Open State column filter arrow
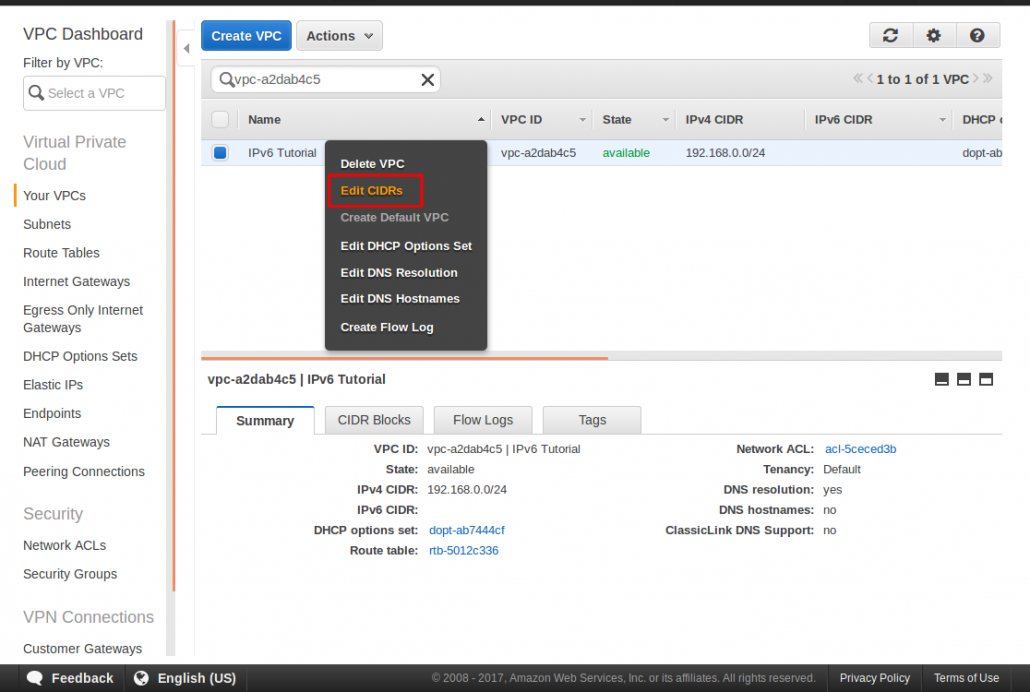 click(x=665, y=120)
